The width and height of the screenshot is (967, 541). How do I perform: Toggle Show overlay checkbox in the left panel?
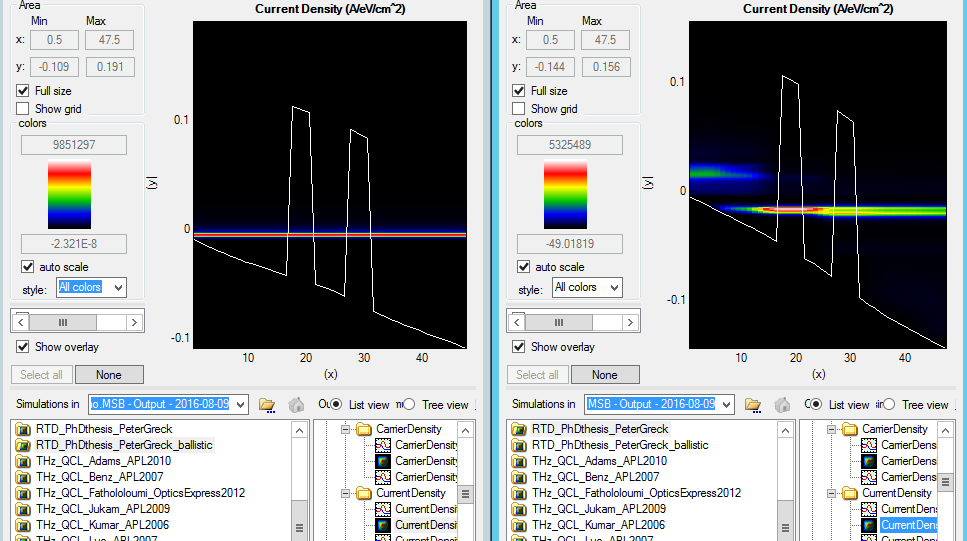click(x=23, y=347)
